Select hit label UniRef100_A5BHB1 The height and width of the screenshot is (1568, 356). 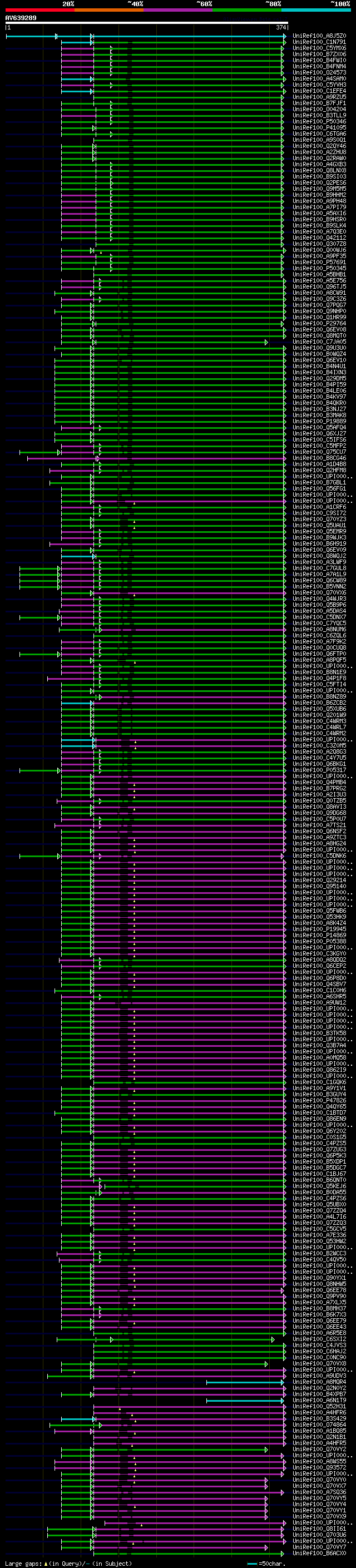[x=319, y=275]
